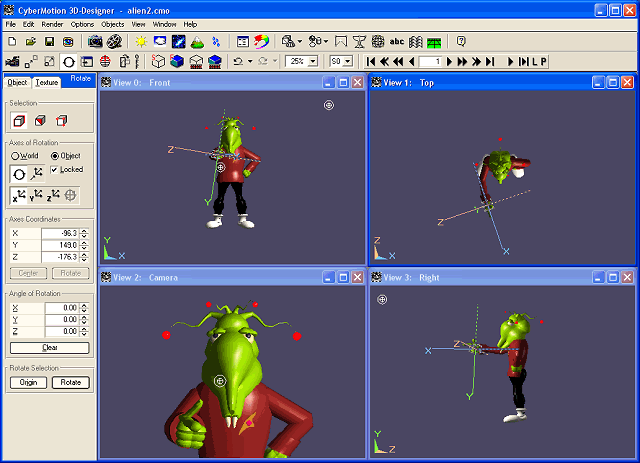Toggle the move-axes arrow mode button
640x463 pixels.
click(37, 174)
